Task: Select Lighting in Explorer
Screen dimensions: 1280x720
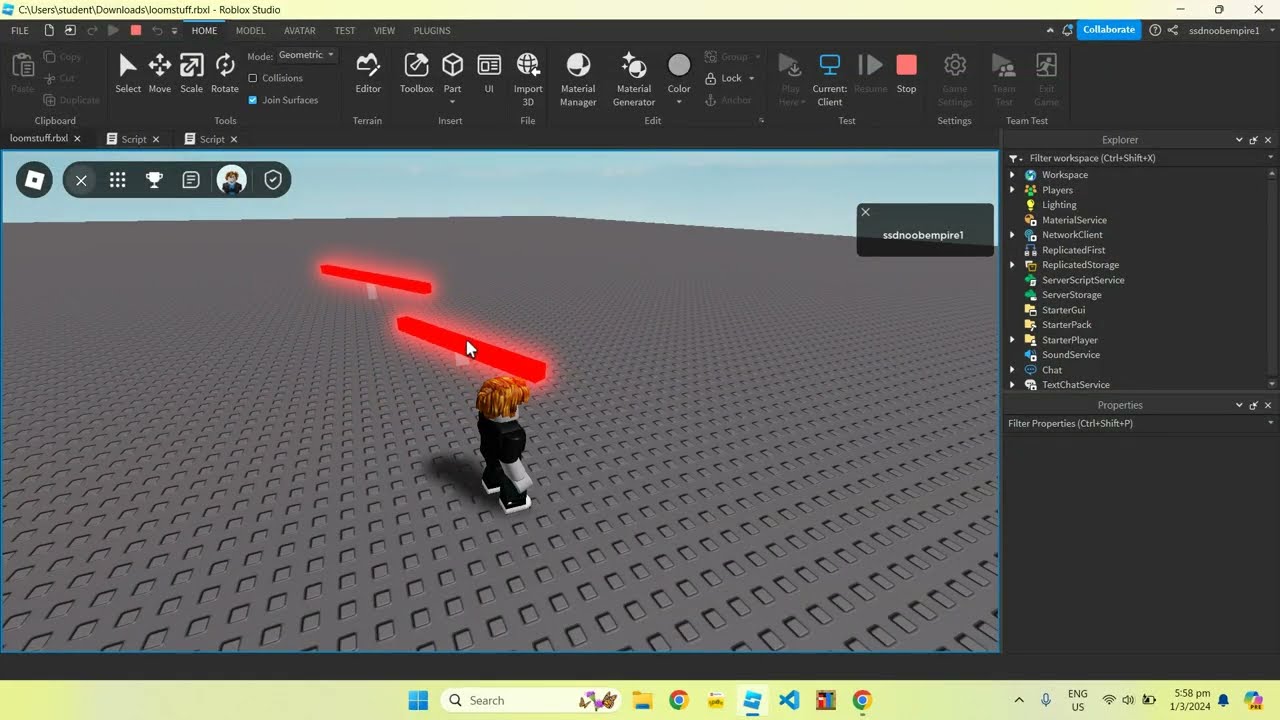Action: click(1059, 205)
